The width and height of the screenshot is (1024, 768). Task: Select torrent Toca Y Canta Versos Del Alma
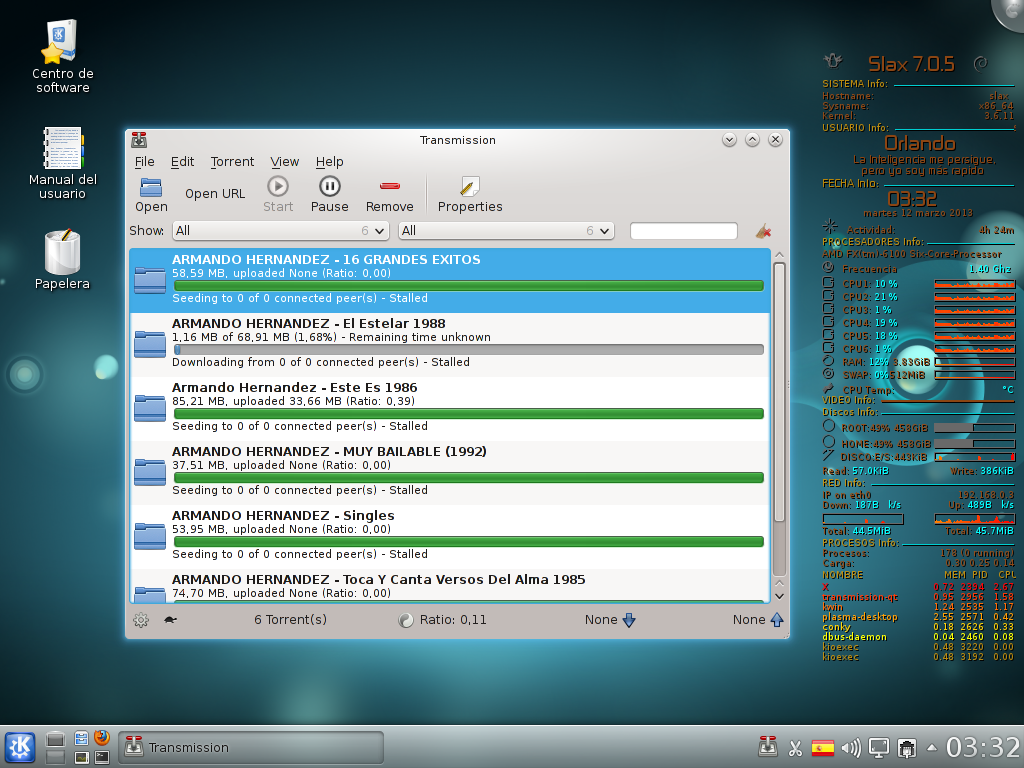450,586
